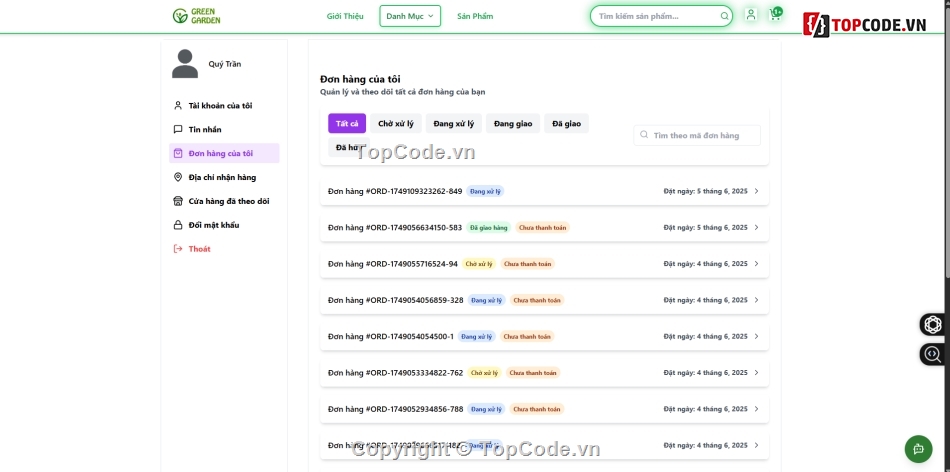Open Đổi mật khẩu in sidebar
Viewport: 950px width, 472px height.
click(x=224, y=225)
